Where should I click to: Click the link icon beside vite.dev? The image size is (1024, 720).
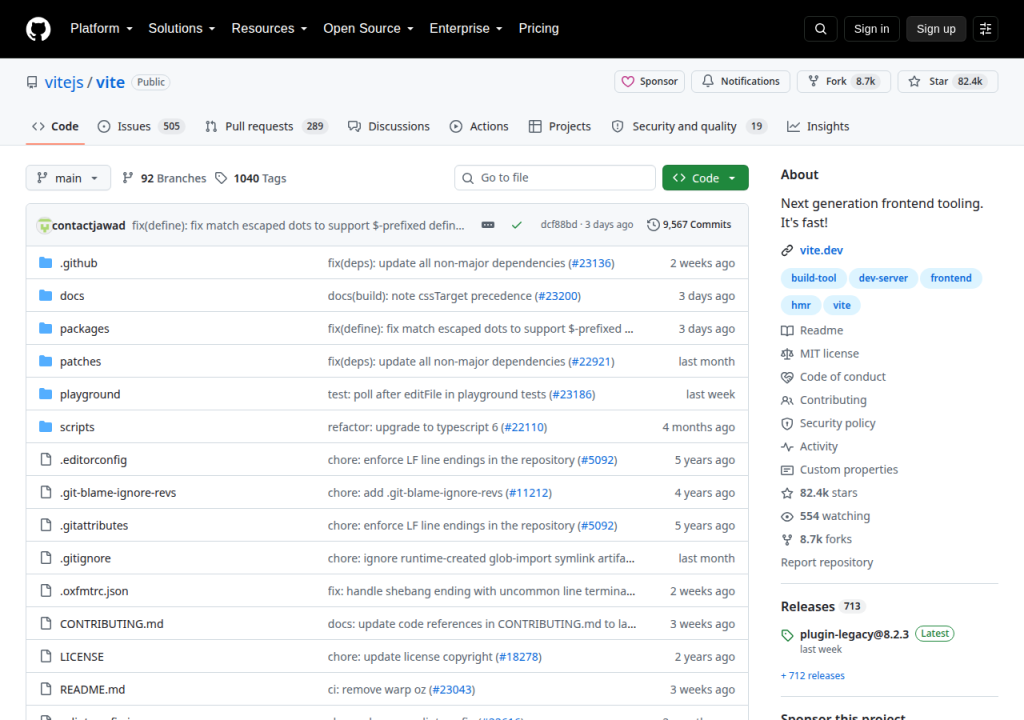click(x=787, y=250)
